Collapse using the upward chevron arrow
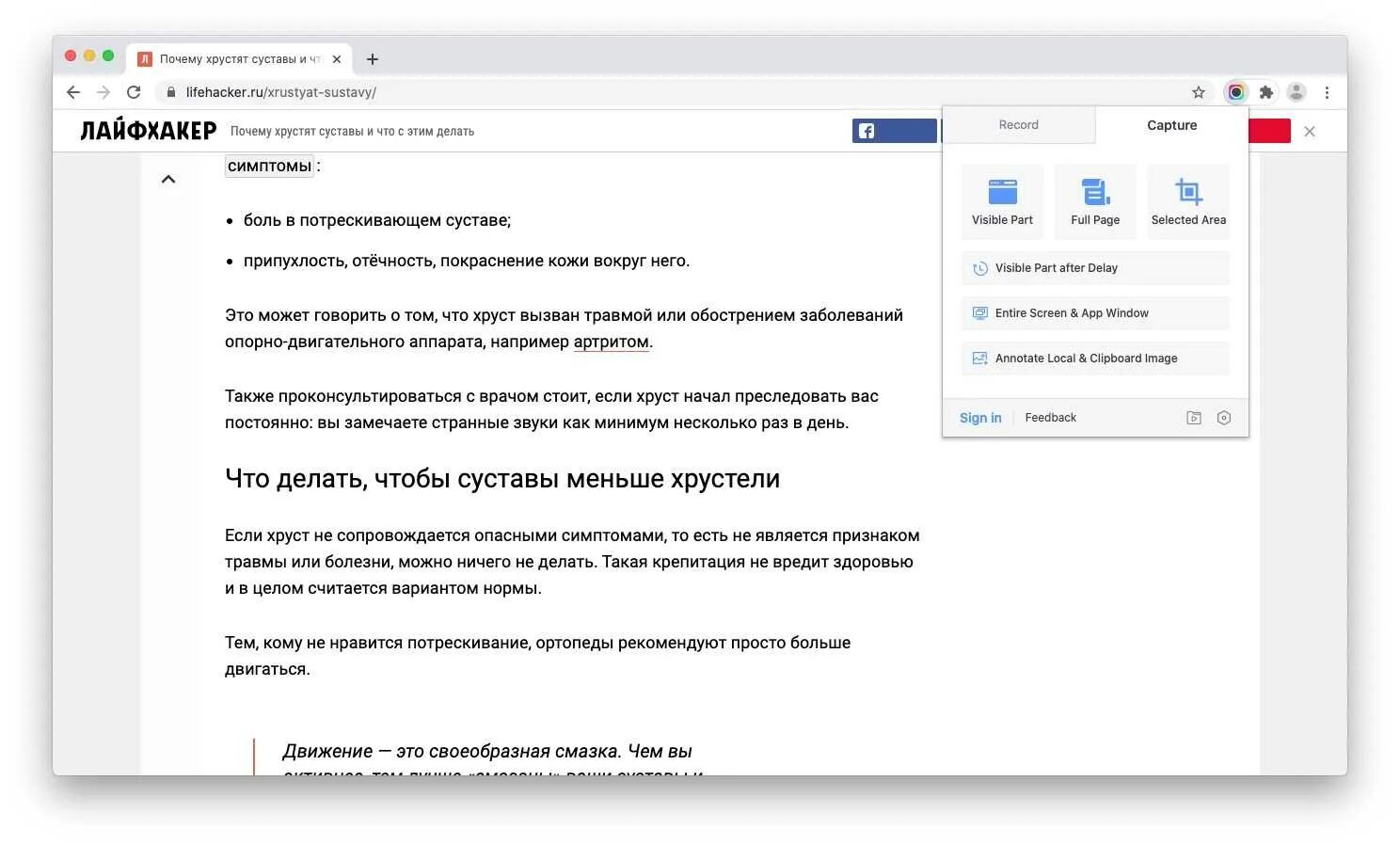Screen dimensions: 1400x845 [168, 179]
